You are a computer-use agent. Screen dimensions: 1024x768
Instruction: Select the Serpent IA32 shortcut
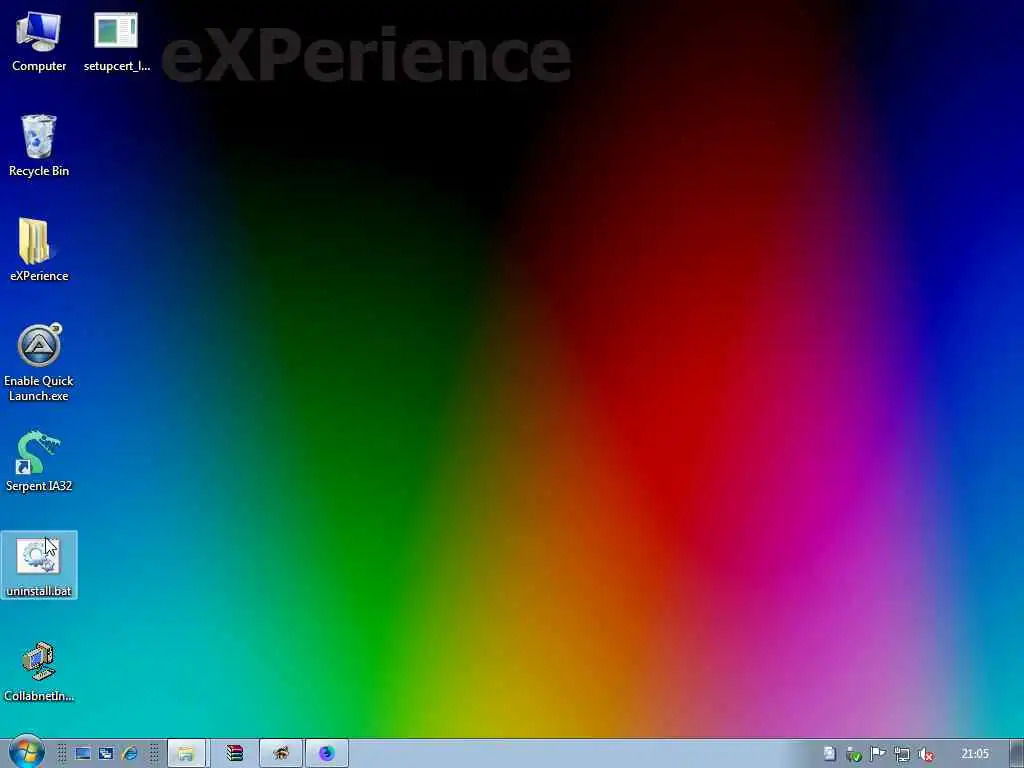39,461
